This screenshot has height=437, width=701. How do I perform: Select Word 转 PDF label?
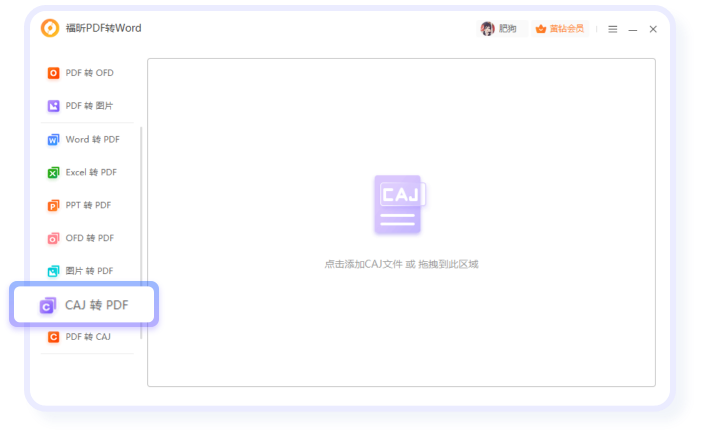pyautogui.click(x=93, y=140)
